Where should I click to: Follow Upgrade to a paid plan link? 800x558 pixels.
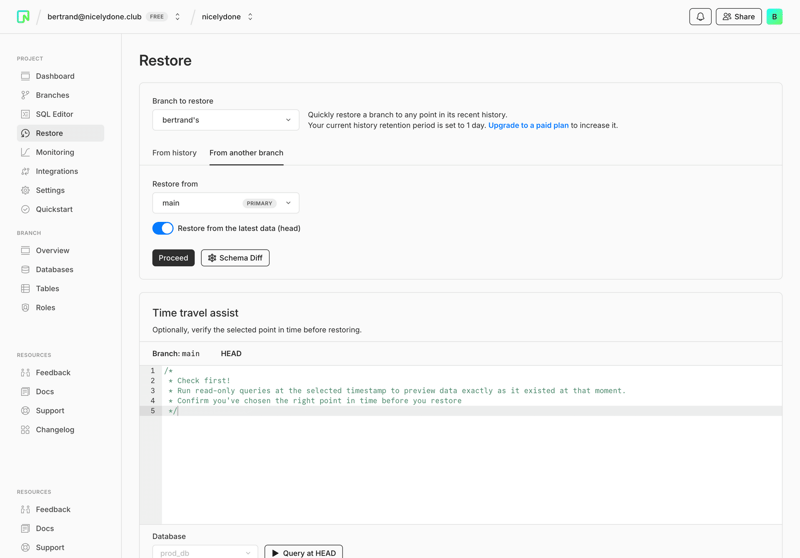[528, 125]
